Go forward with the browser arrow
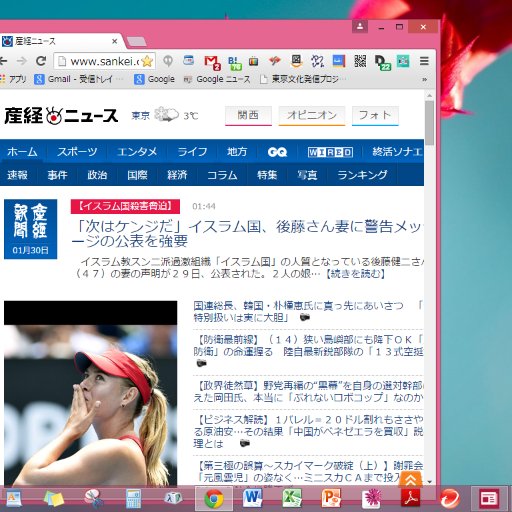Screen dimensions: 512x512 (x=22, y=61)
